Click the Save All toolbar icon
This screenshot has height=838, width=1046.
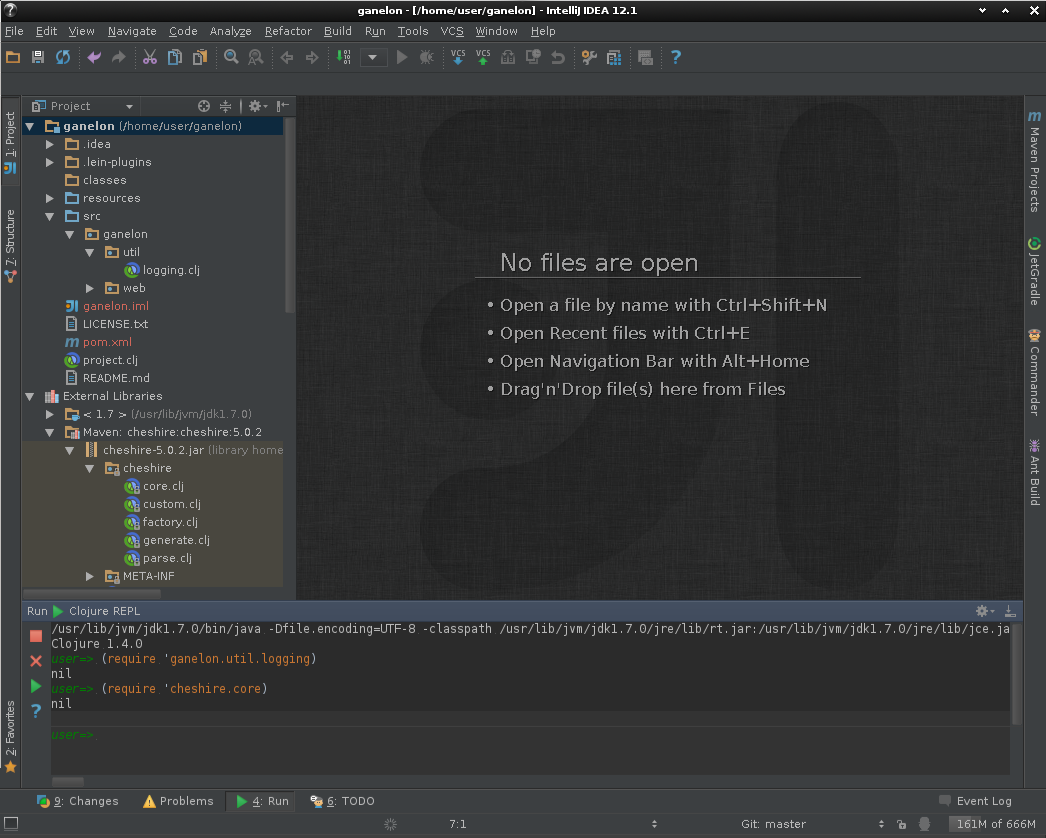[x=38, y=58]
